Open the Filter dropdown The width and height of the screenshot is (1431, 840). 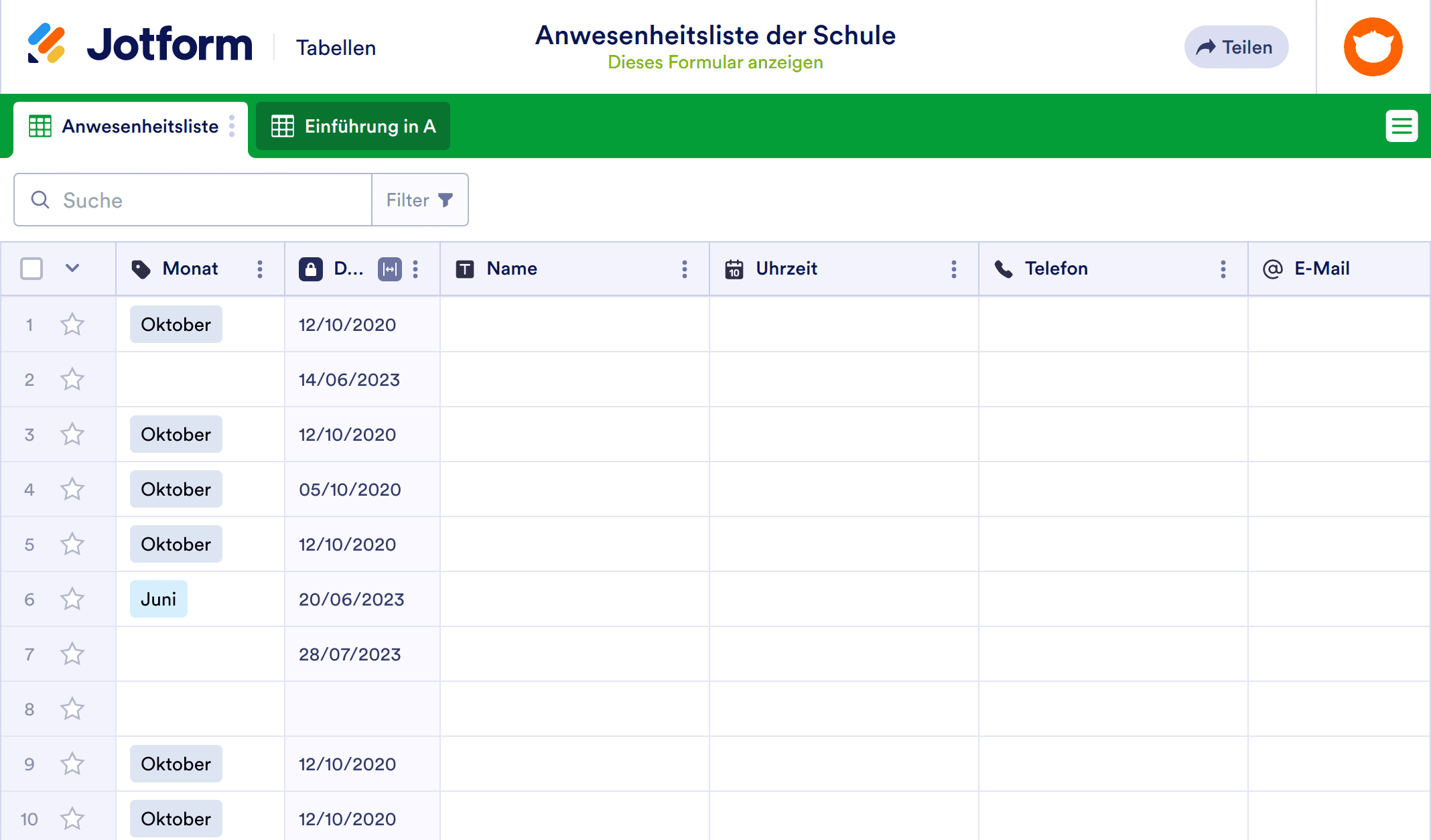[x=420, y=200]
